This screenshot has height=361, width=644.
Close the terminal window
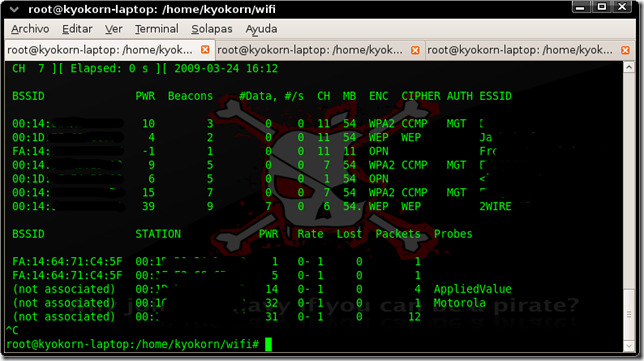[623, 7]
